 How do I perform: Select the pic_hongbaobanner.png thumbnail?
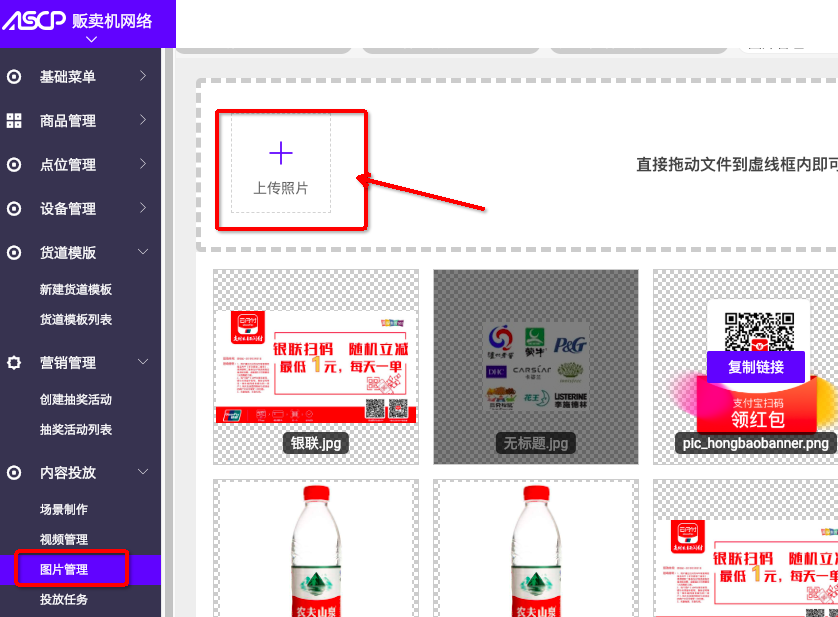pos(746,367)
